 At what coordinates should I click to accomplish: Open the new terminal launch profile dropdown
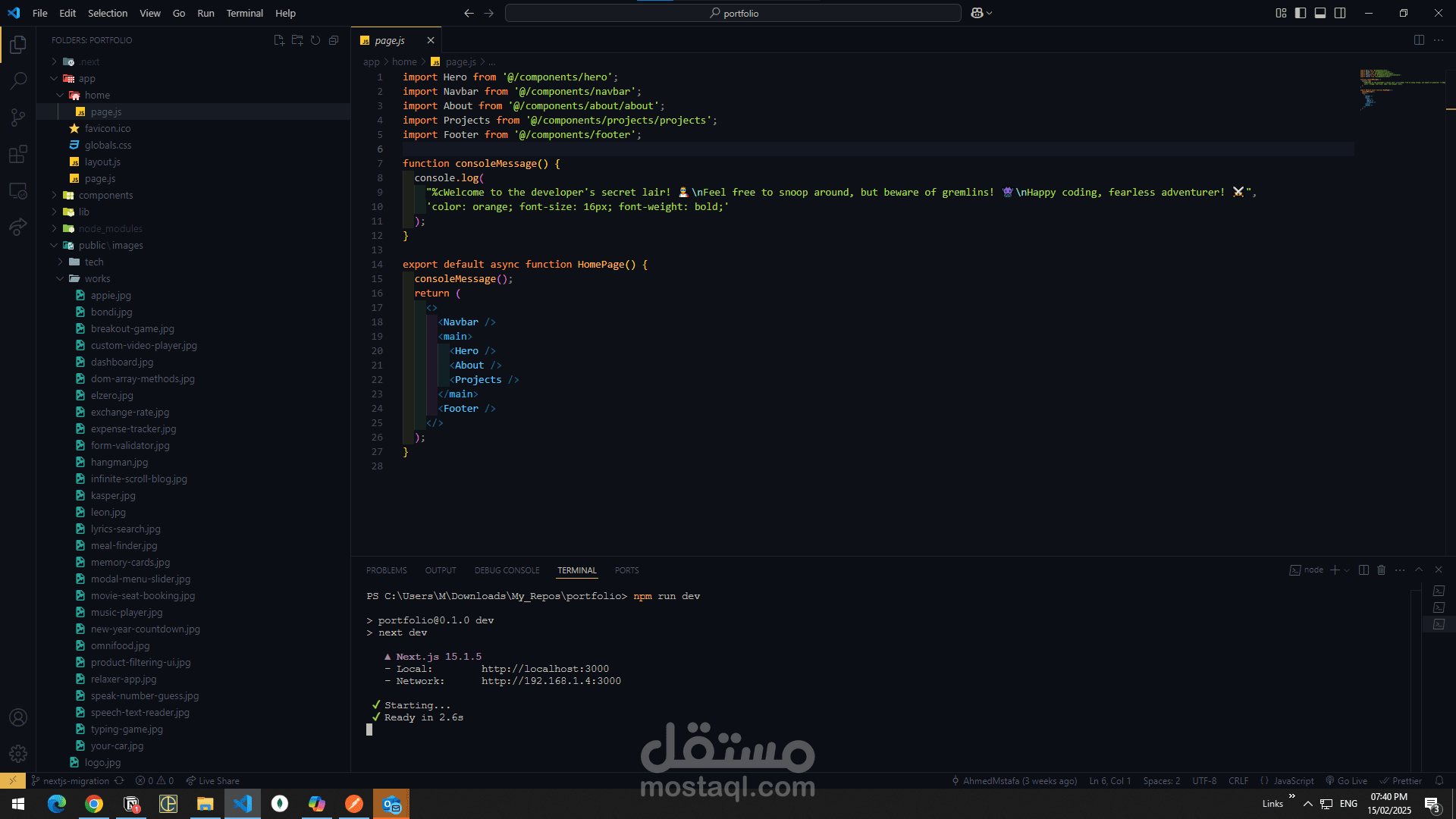[x=1347, y=570]
